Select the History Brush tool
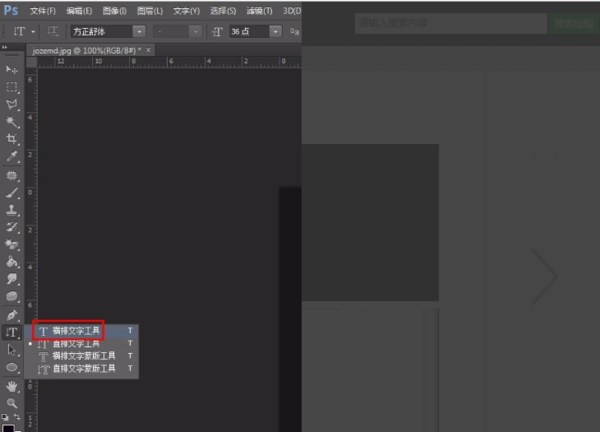This screenshot has height=432, width=600. (x=11, y=227)
